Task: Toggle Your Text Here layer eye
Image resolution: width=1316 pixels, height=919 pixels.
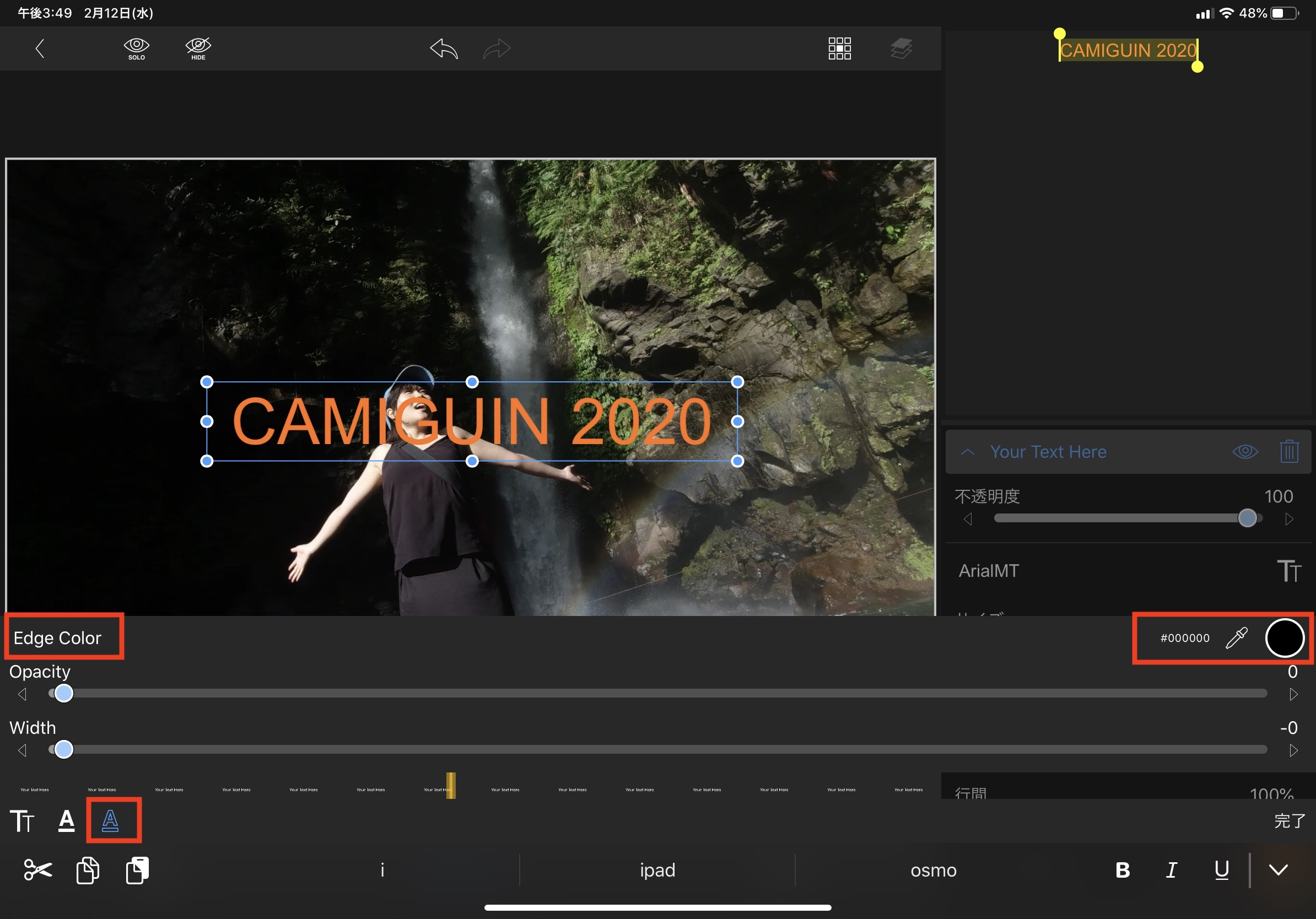Action: tap(1245, 451)
